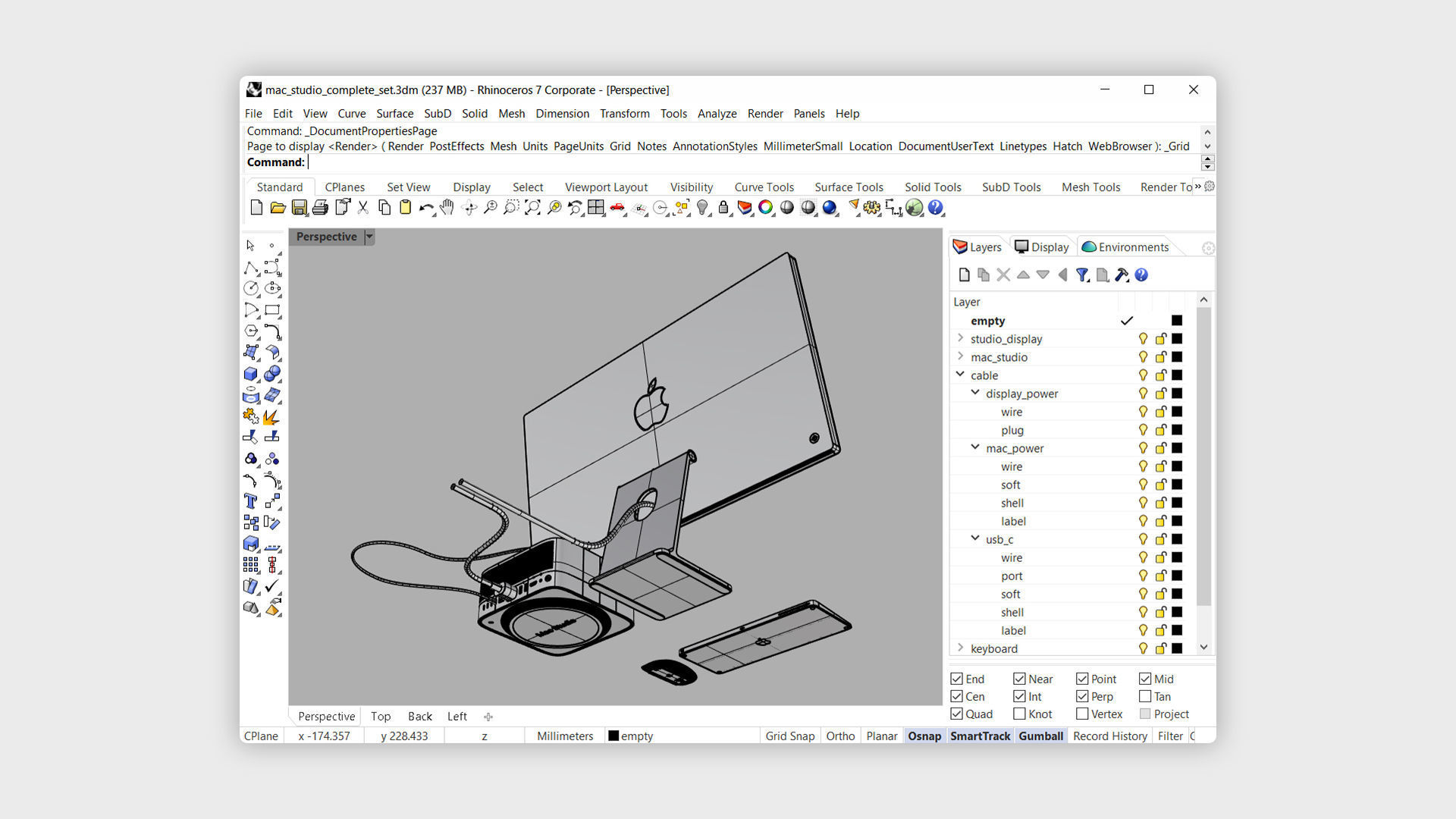Click the layer Filter funnel icon

(x=1082, y=275)
